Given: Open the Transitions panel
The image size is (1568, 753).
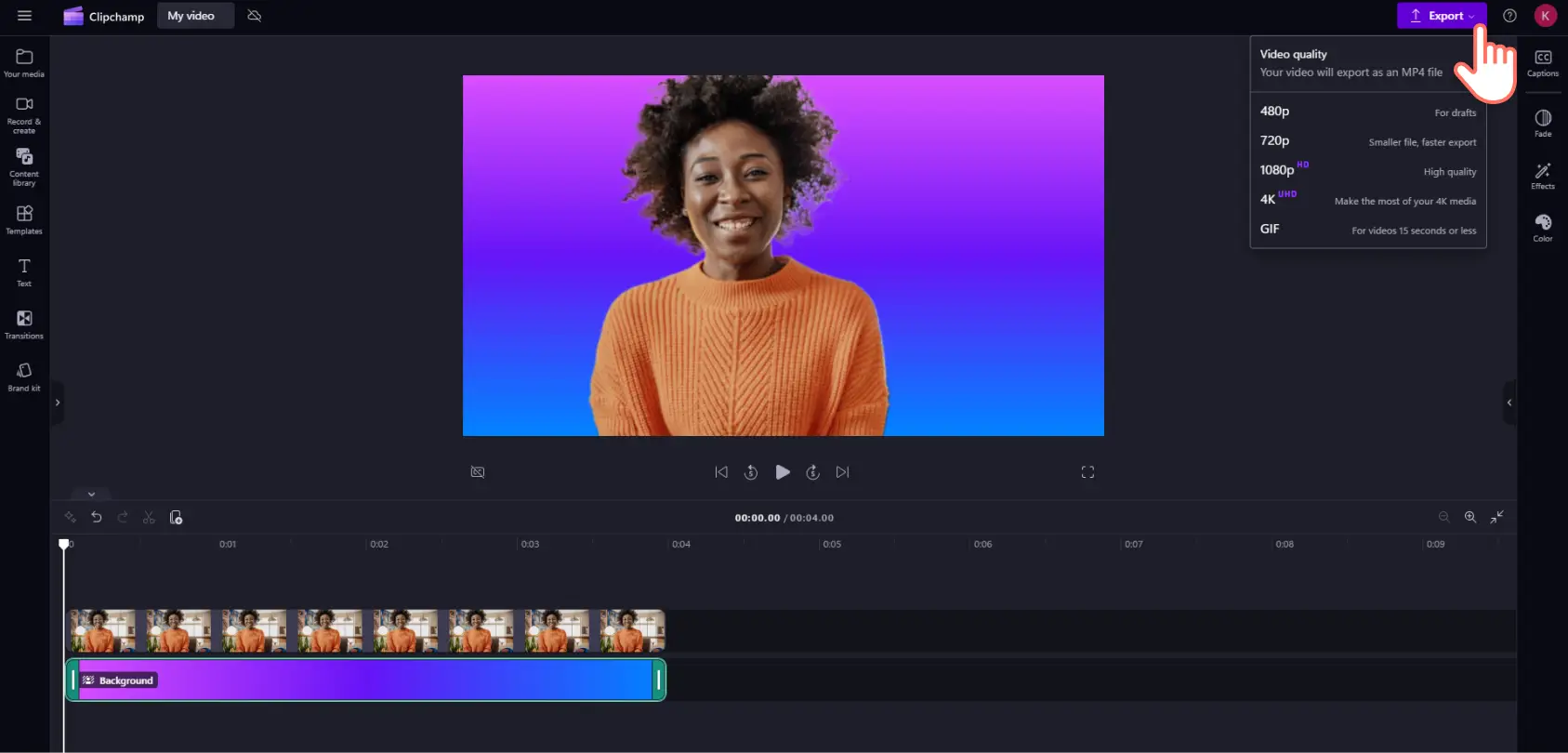Looking at the screenshot, I should point(24,324).
